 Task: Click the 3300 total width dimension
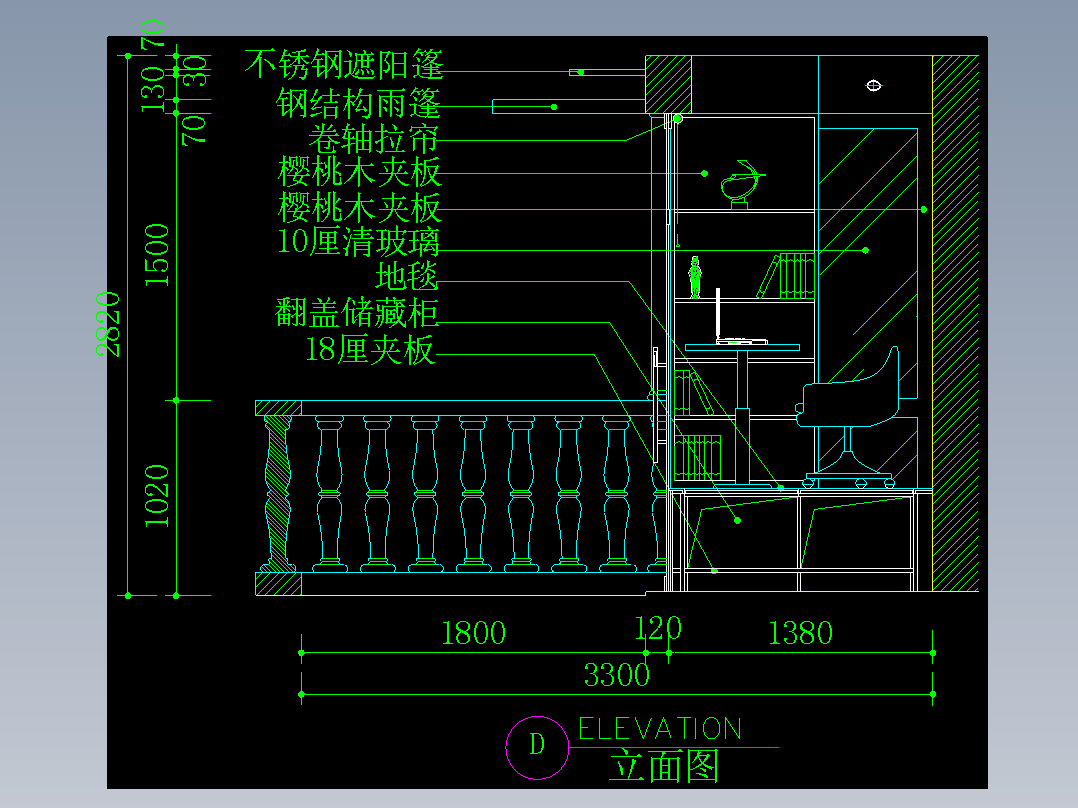[x=617, y=675]
